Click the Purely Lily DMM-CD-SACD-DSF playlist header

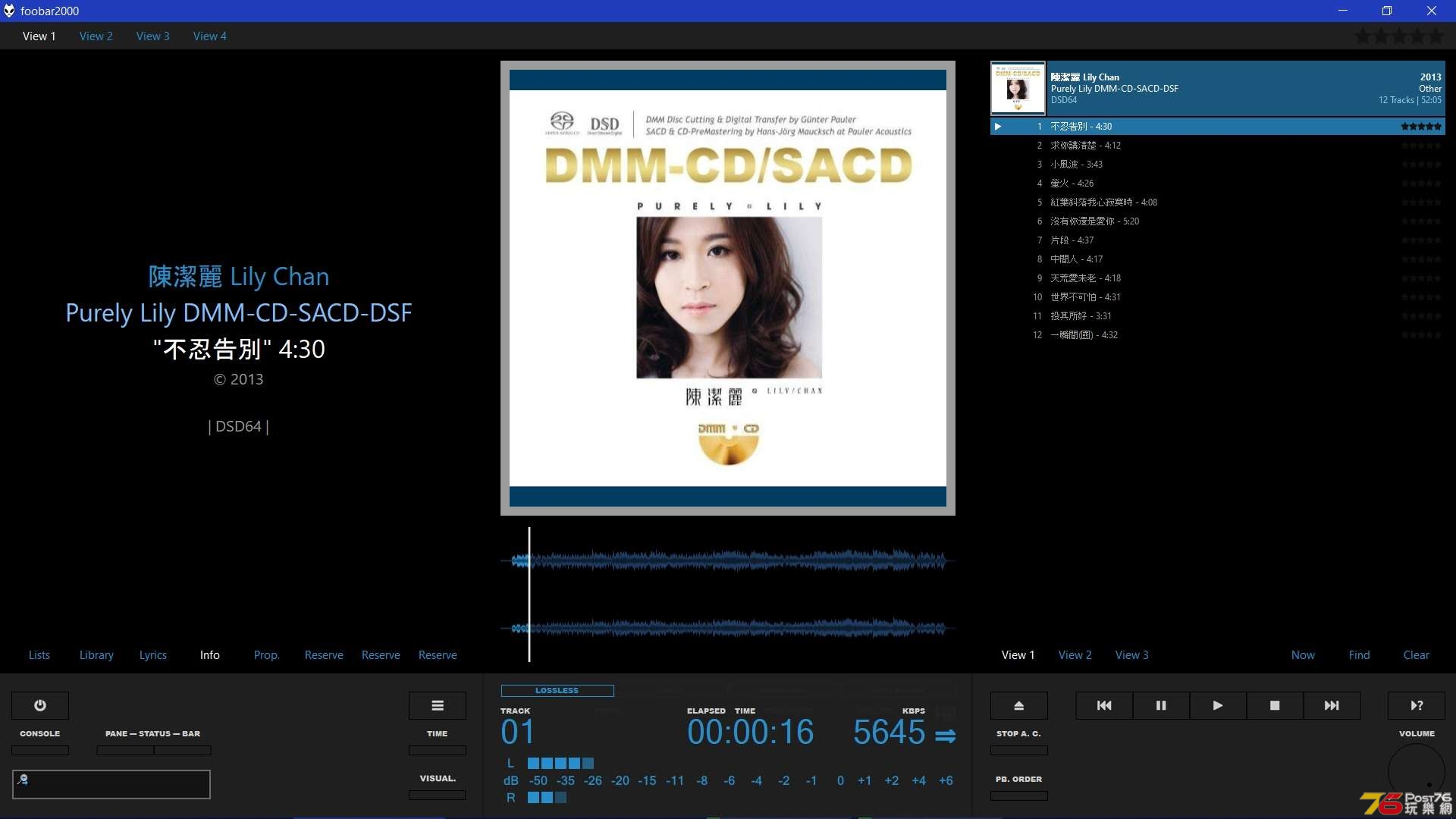pyautogui.click(x=1218, y=89)
